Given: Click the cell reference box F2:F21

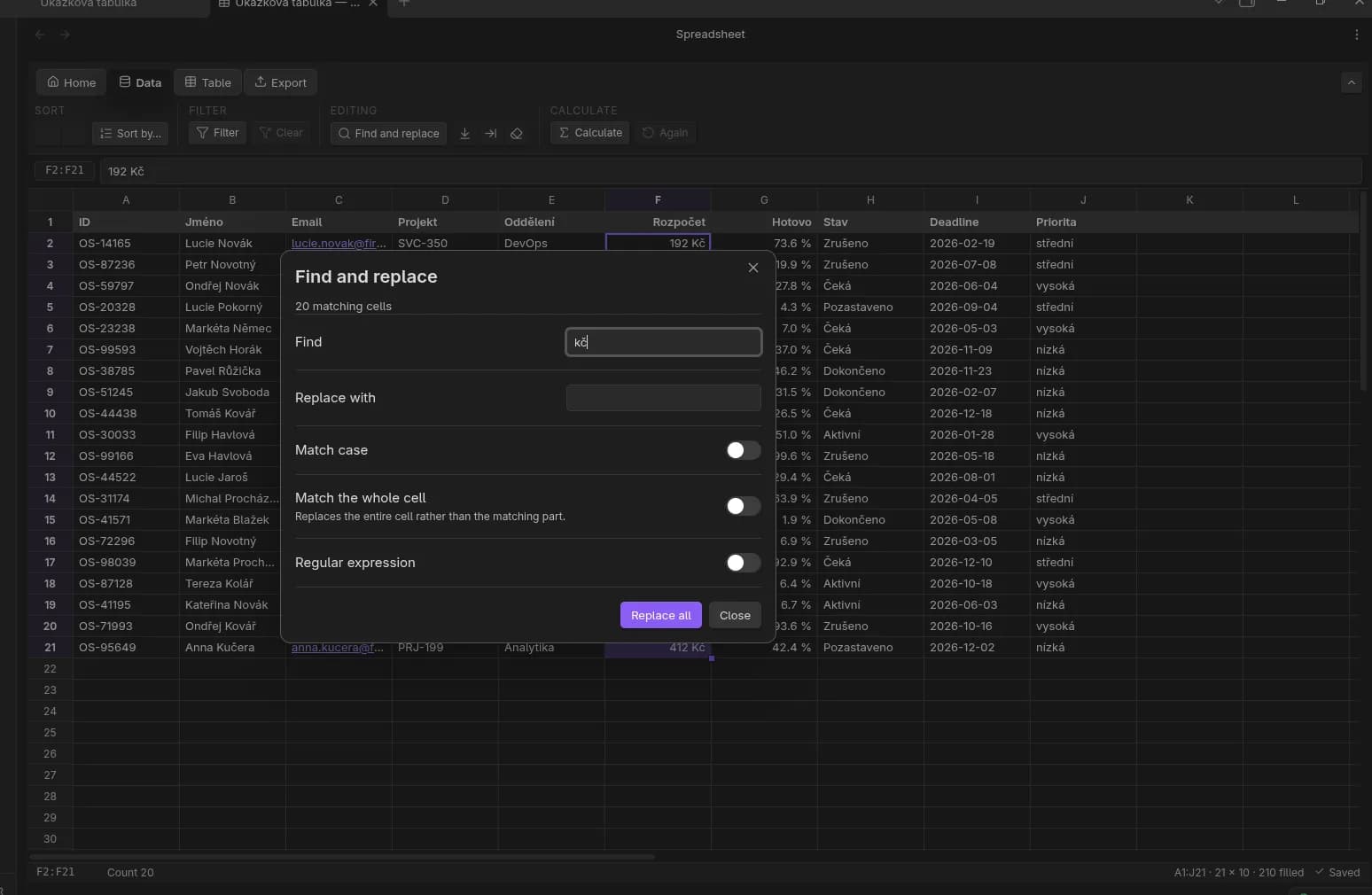Looking at the screenshot, I should point(65,170).
